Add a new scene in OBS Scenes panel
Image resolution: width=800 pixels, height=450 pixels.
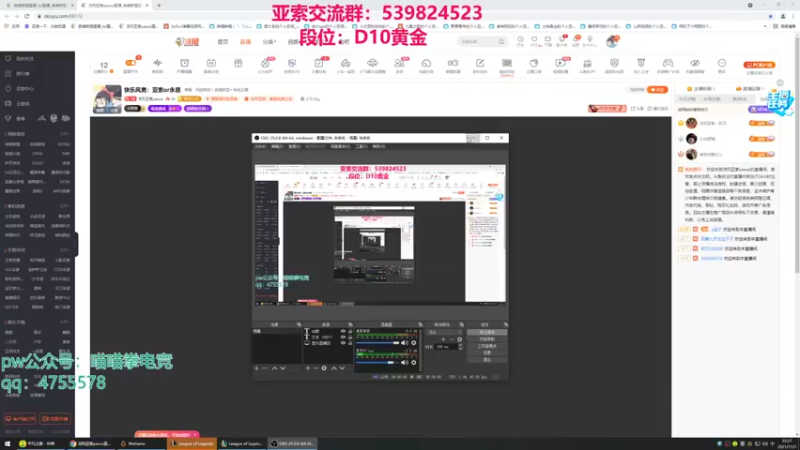(257, 368)
